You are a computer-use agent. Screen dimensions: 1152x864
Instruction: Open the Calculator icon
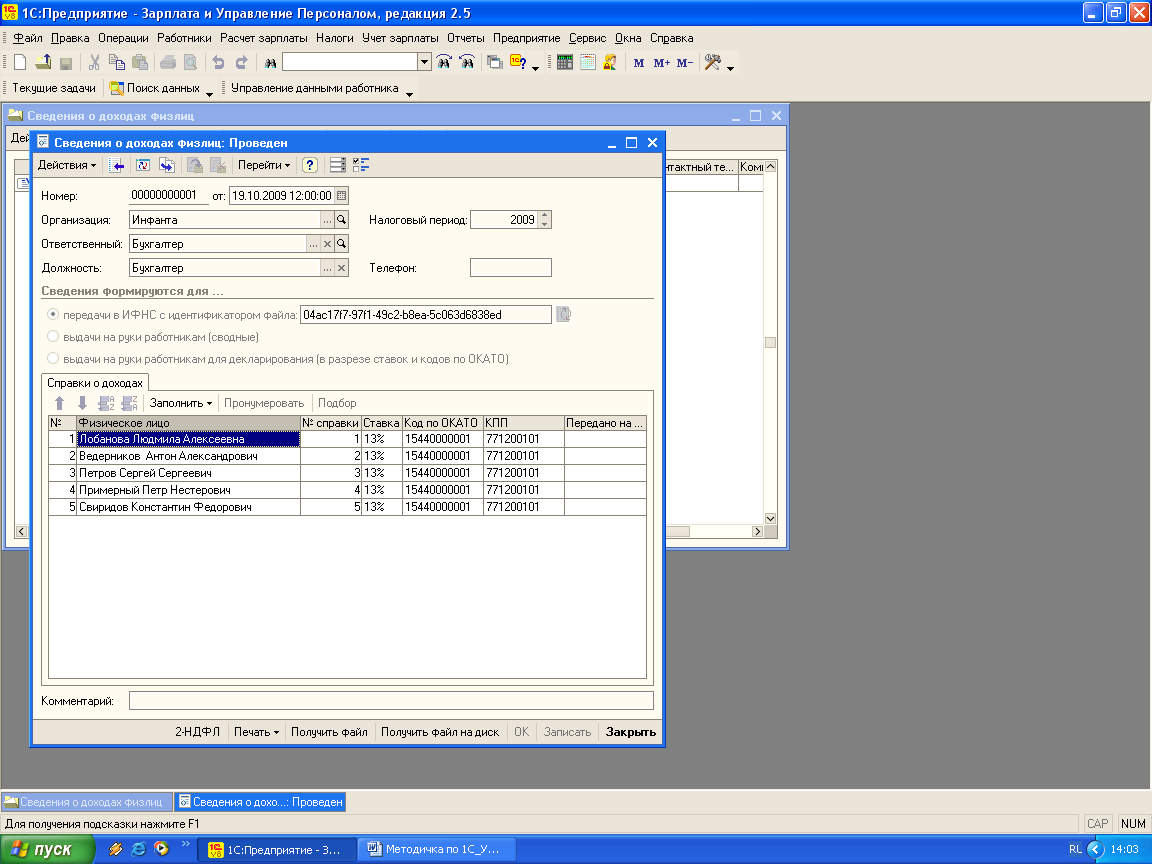(x=564, y=62)
